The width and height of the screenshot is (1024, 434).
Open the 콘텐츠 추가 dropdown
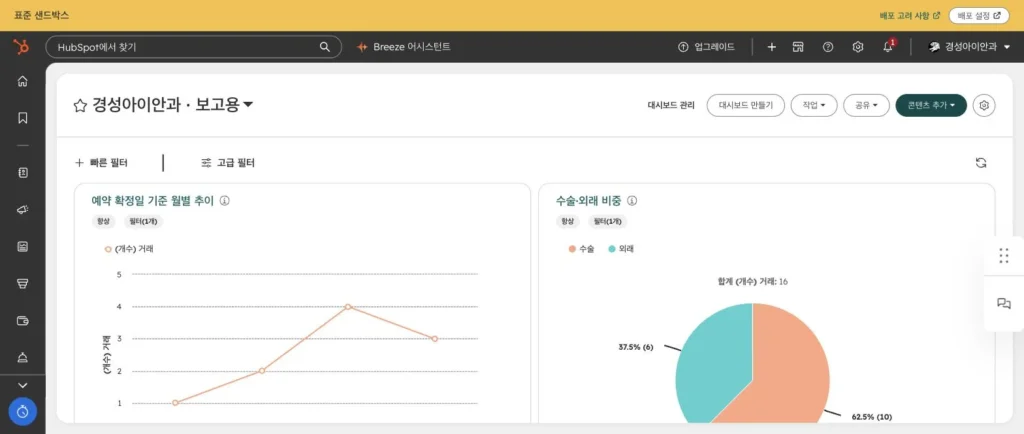(x=931, y=105)
